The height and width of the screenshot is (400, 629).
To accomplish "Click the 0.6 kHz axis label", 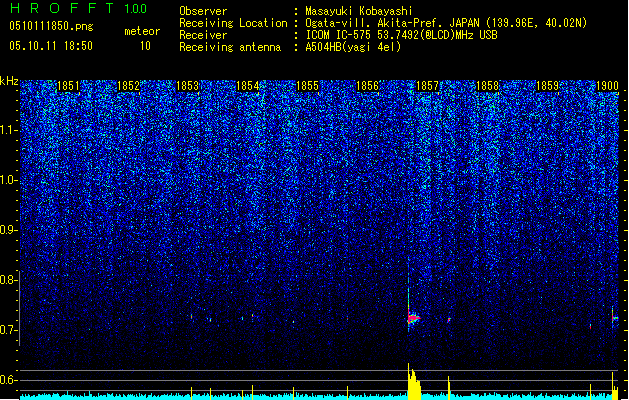I will (x=9, y=380).
